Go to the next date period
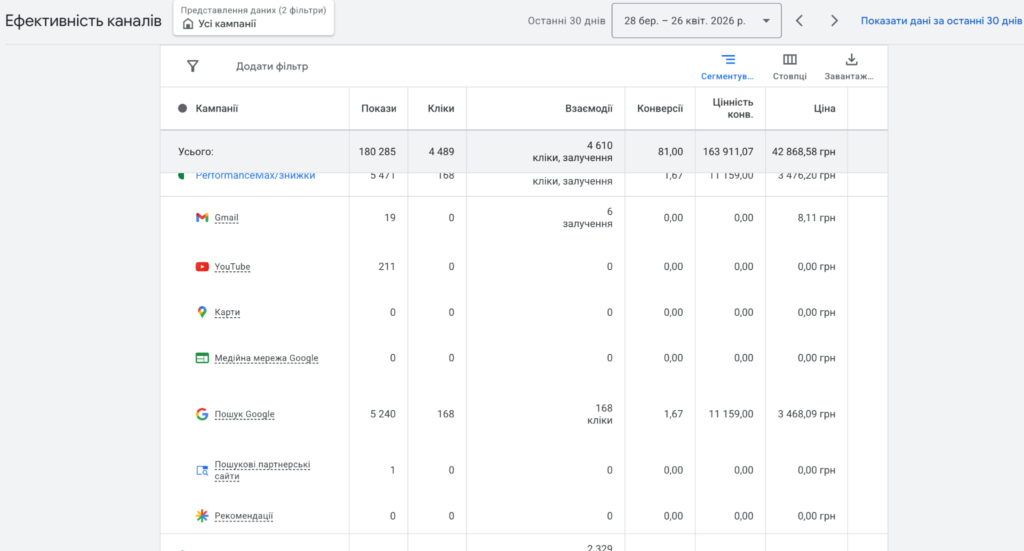 834,20
